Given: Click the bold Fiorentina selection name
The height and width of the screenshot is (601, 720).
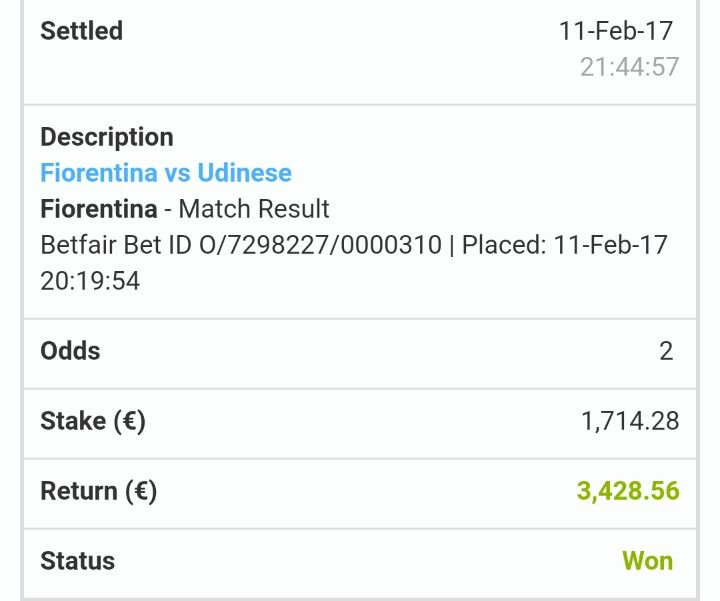Looking at the screenshot, I should coord(99,209).
